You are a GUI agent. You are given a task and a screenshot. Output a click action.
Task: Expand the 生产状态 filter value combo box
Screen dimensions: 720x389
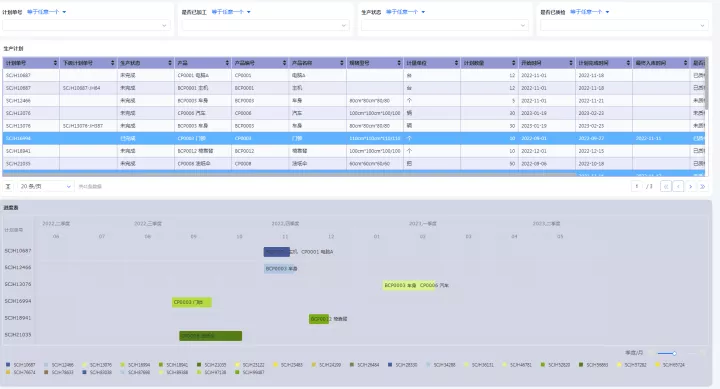coord(444,25)
